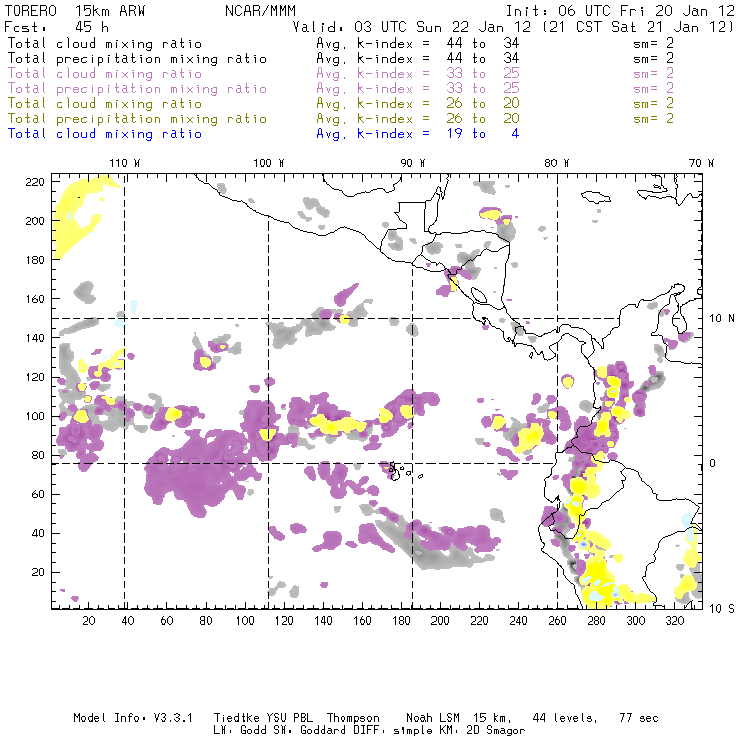This screenshot has width=740, height=740.
Task: Click the "70 W" longitude label
Action: (701, 163)
